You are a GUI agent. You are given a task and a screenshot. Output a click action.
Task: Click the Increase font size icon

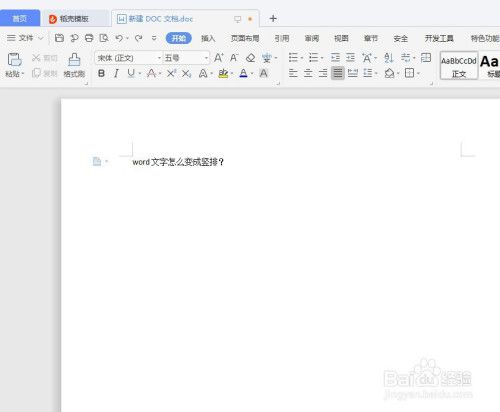coord(219,58)
